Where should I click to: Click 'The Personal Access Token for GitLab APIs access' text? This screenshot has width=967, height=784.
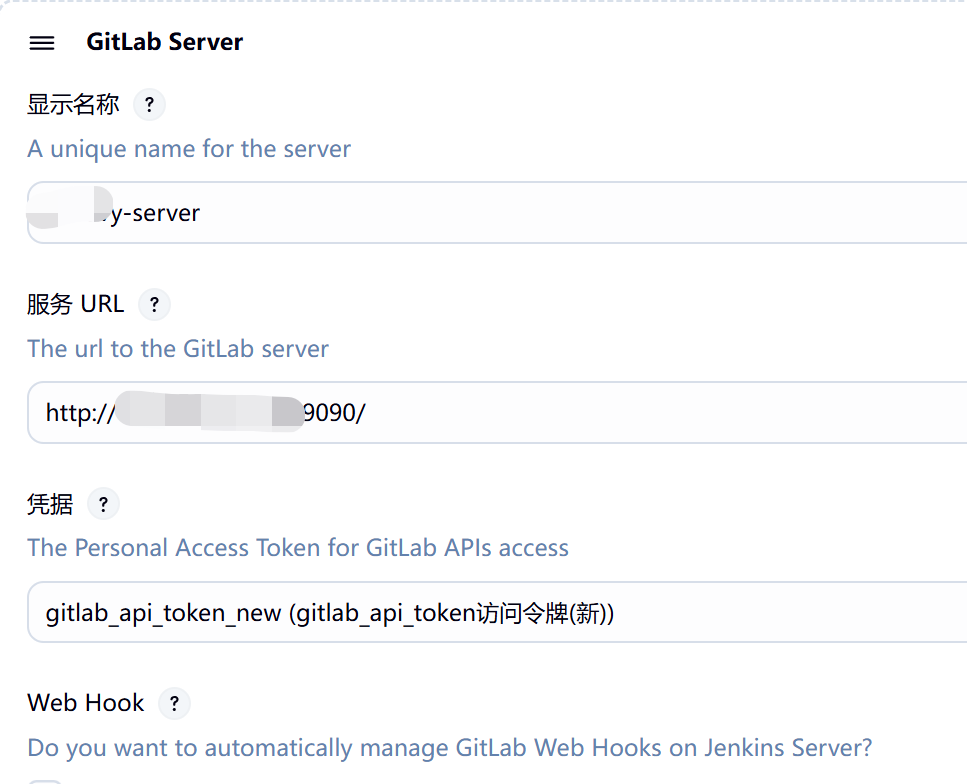tap(298, 548)
